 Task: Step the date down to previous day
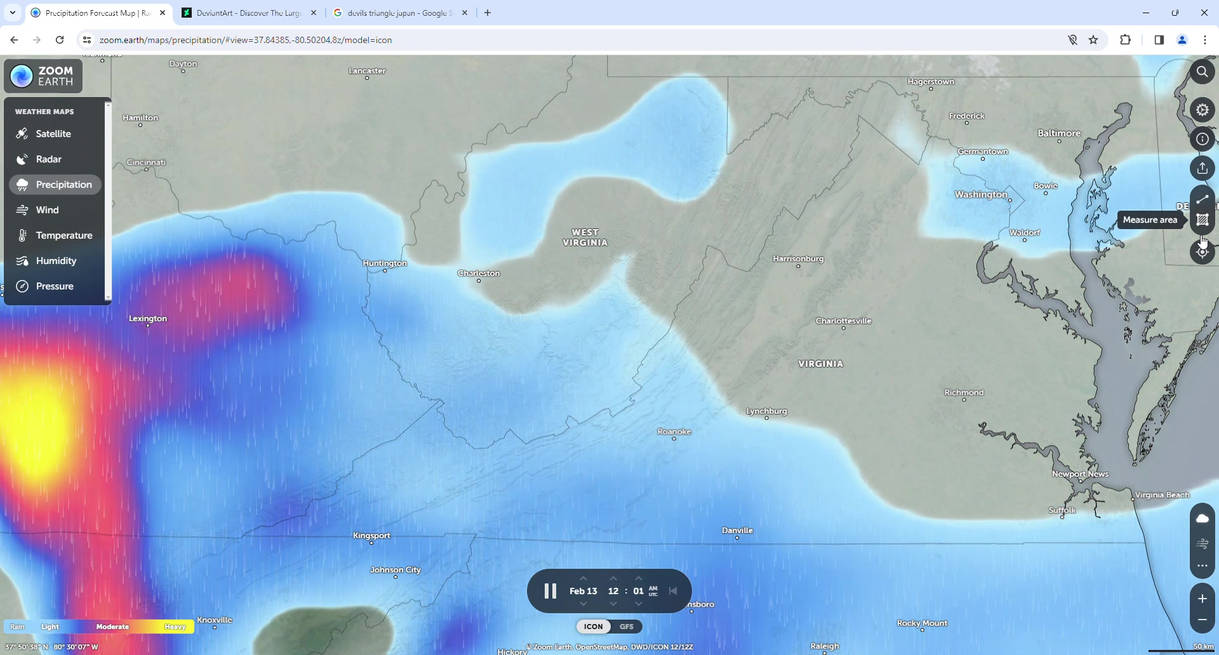tap(584, 605)
